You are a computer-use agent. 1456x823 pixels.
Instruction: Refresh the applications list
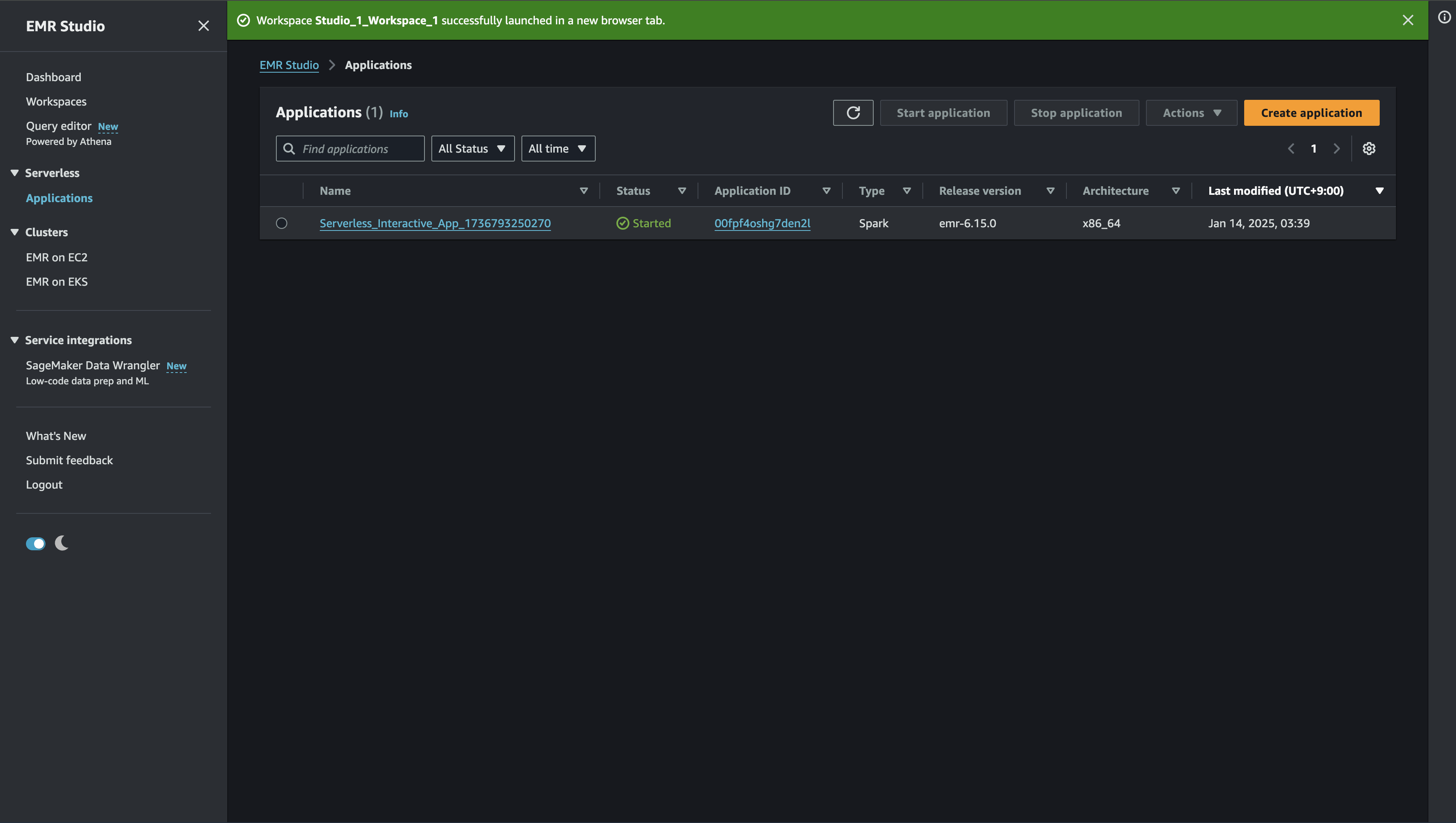pyautogui.click(x=853, y=113)
